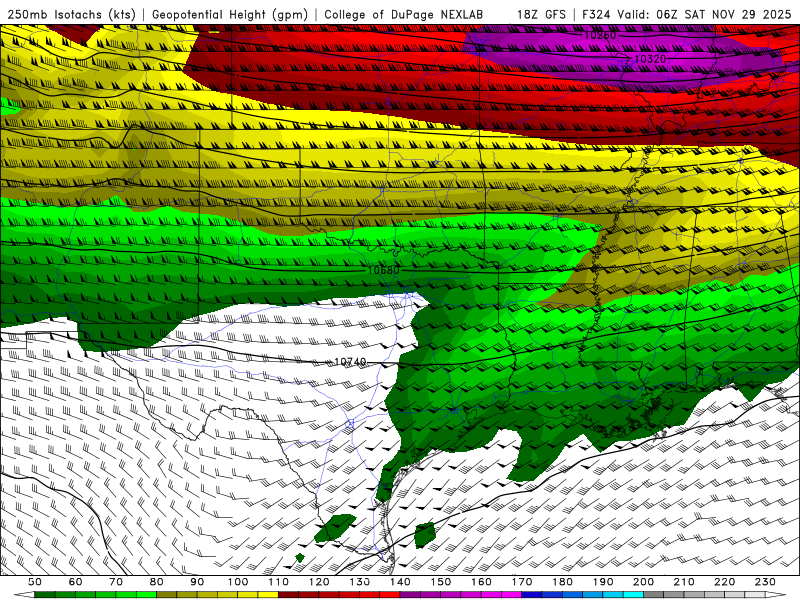
Task: Click the legend value 100
Action: click(238, 582)
